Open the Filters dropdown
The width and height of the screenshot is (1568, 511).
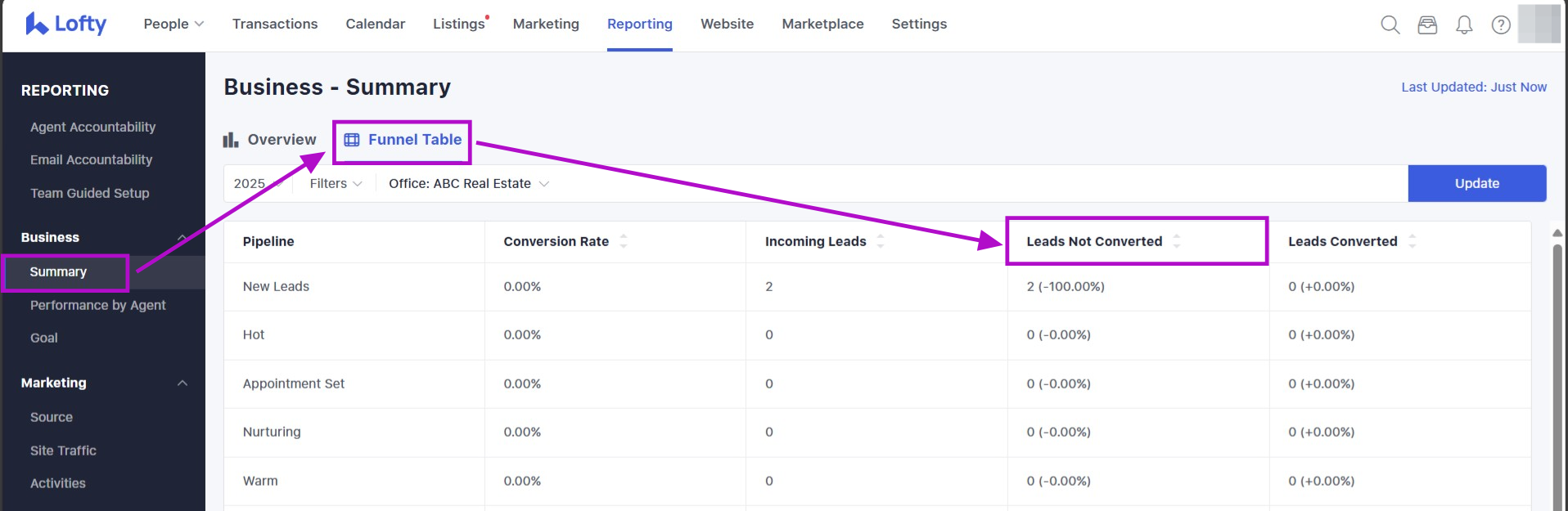pyautogui.click(x=336, y=184)
